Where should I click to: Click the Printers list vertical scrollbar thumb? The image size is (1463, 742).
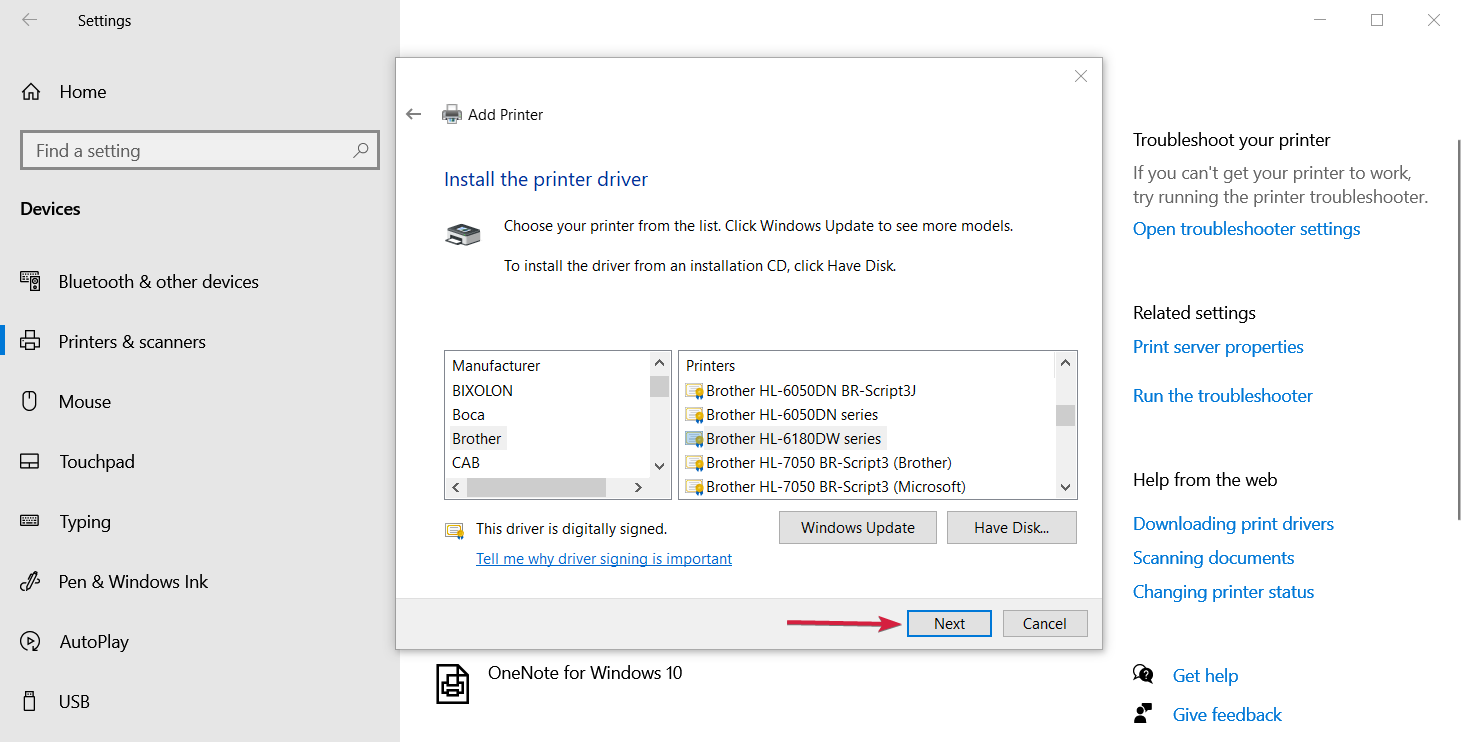coord(1066,415)
